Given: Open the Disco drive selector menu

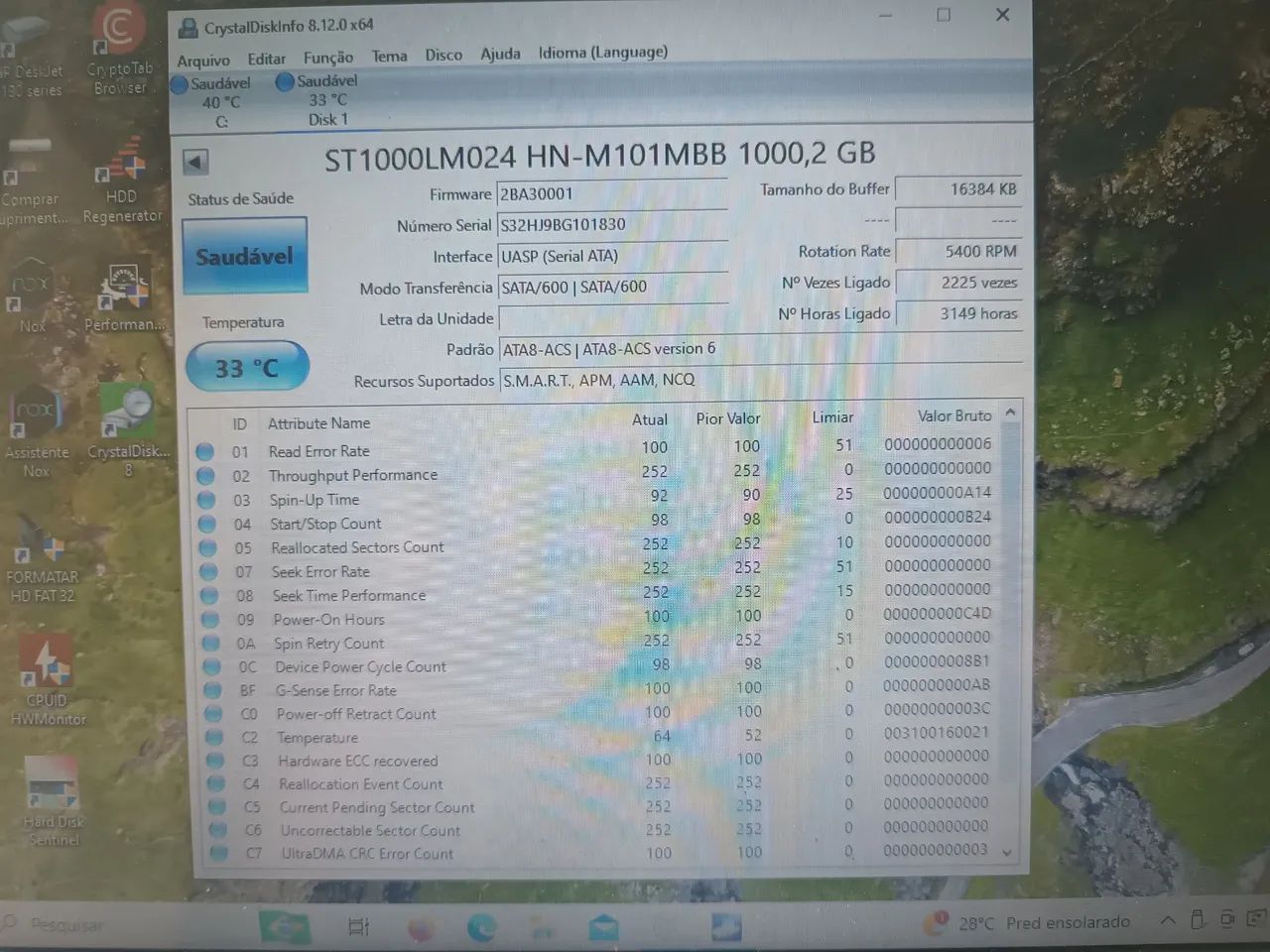Looking at the screenshot, I should 444,55.
